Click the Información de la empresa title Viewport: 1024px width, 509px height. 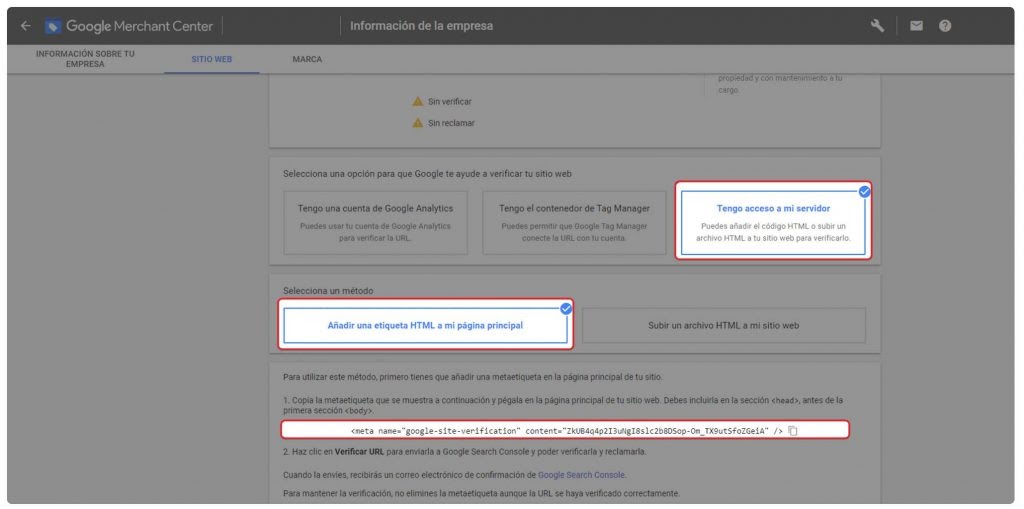pyautogui.click(x=421, y=26)
